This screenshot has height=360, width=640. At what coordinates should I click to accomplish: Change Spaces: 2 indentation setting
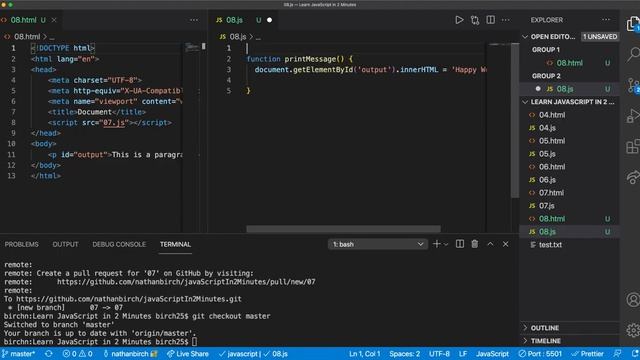[404, 354]
